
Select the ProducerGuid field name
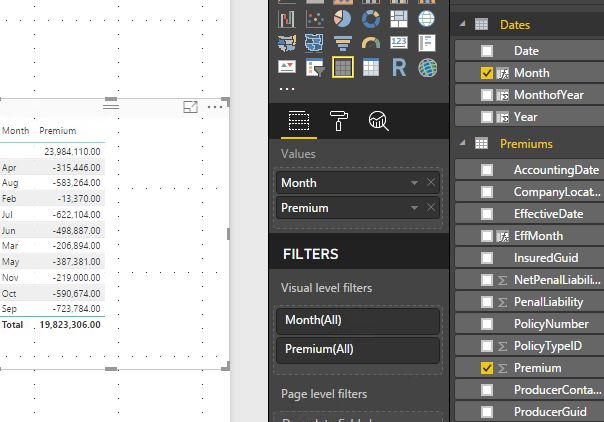point(550,412)
